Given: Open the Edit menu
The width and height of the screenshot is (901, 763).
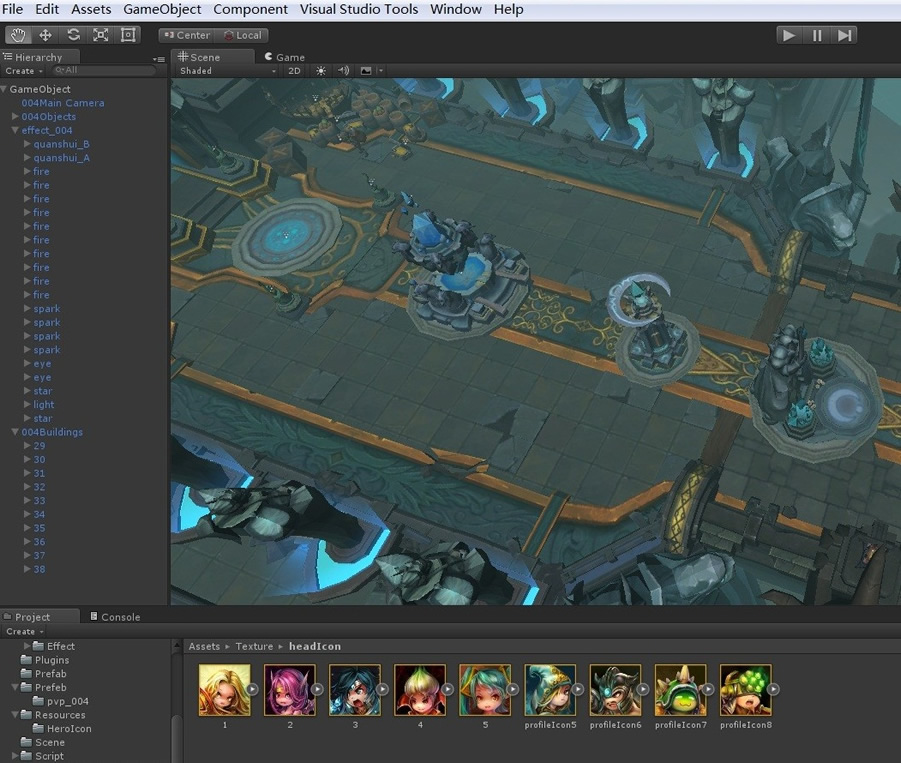Looking at the screenshot, I should click(x=47, y=9).
